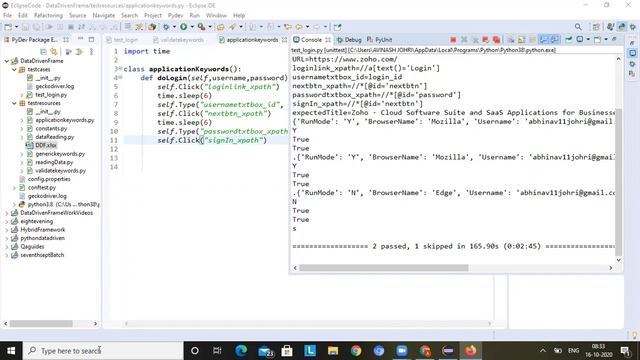Expand the HybridFramework project
The image size is (640, 360).
[7, 230]
